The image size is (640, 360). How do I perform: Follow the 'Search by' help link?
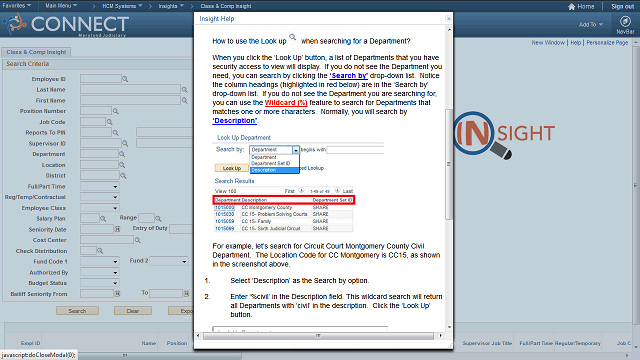[349, 76]
